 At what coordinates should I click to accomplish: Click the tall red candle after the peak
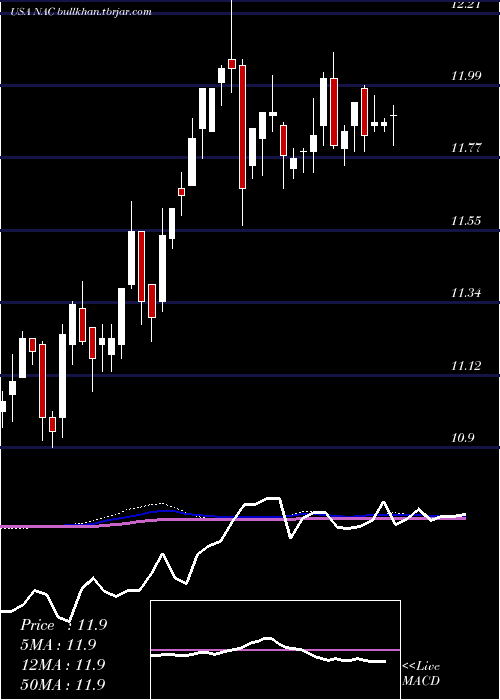pyautogui.click(x=242, y=127)
